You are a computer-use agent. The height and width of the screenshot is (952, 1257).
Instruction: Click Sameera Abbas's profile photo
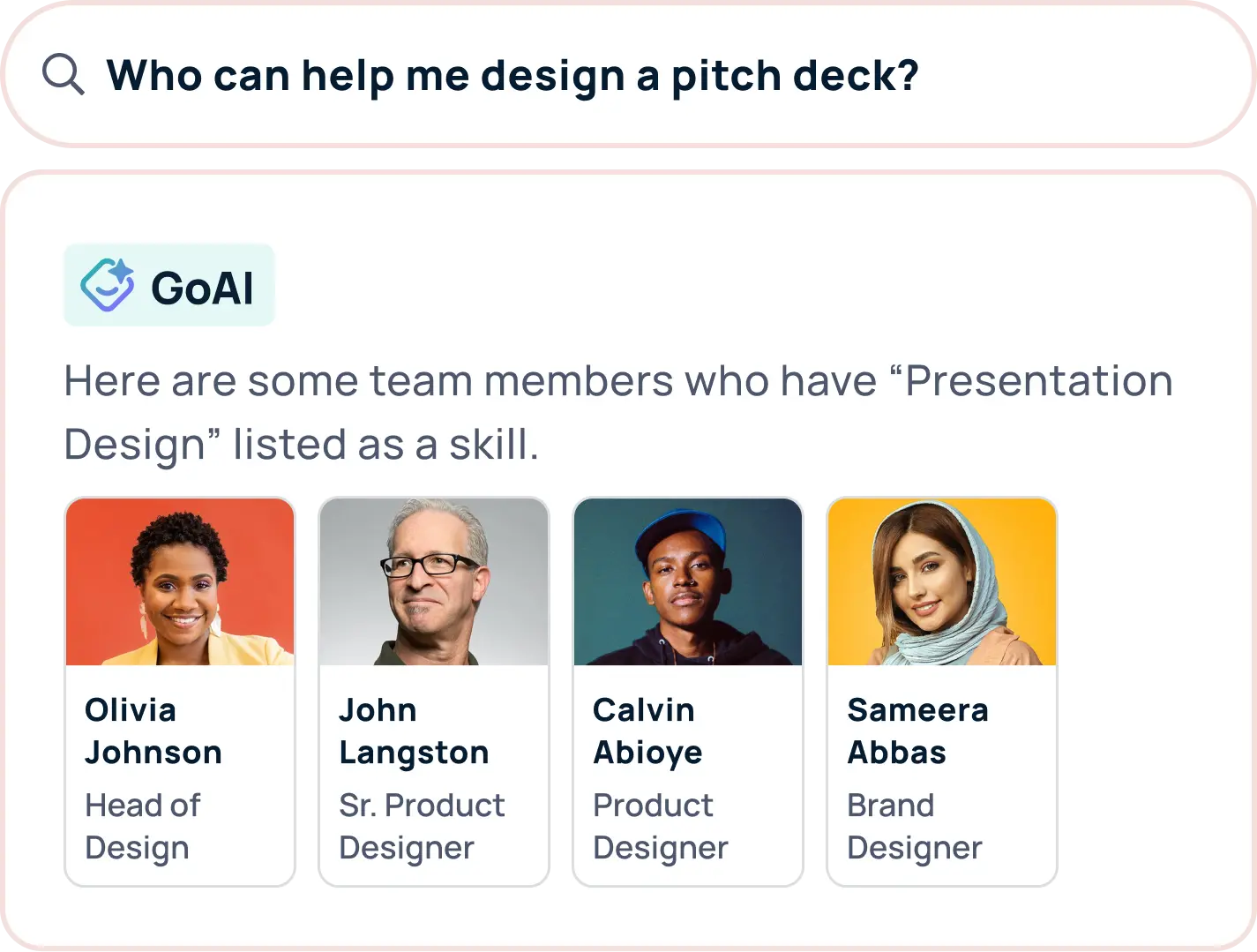(x=941, y=581)
